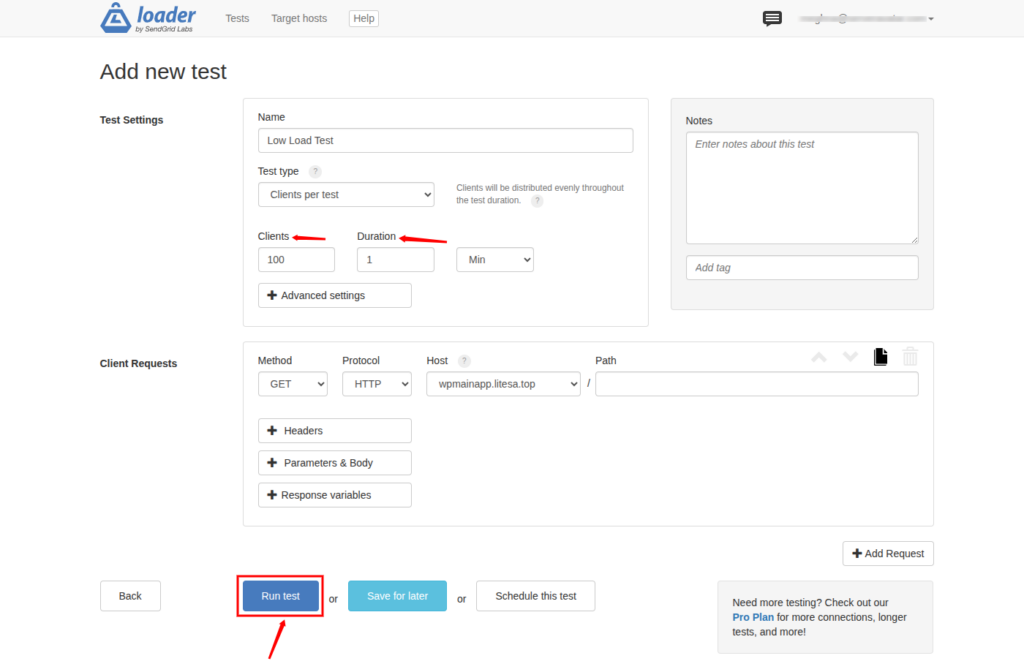Click the Add tag field
1024x672 pixels.
pyautogui.click(x=802, y=268)
